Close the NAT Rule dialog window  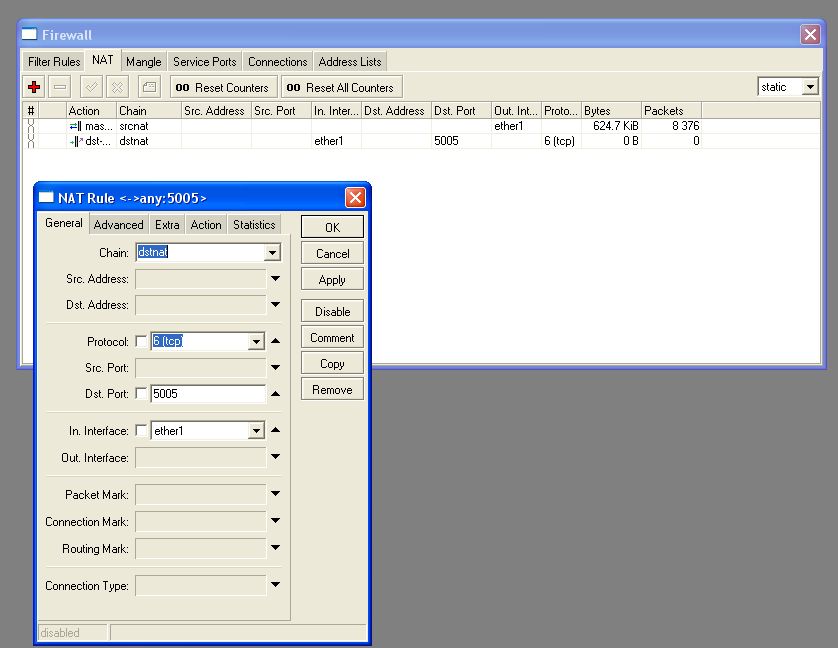tap(354, 198)
